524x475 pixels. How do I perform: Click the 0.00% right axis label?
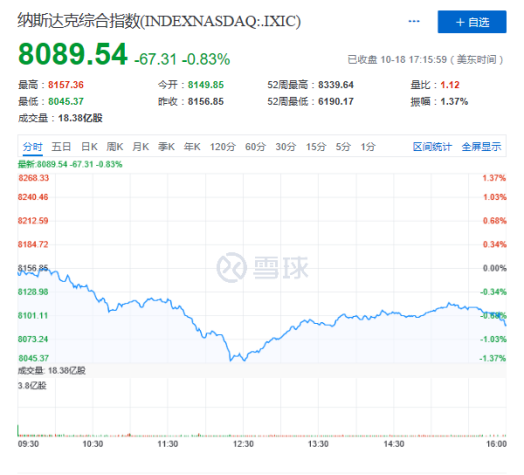click(495, 268)
